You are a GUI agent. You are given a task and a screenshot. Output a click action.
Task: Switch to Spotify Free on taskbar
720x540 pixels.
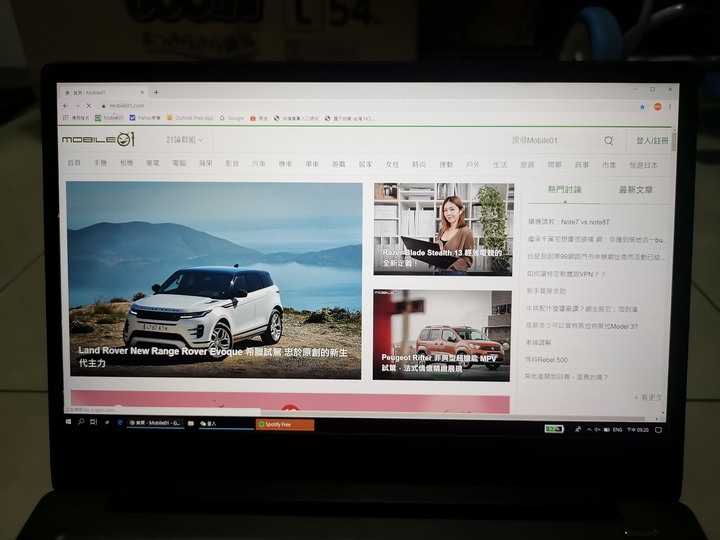coord(285,424)
